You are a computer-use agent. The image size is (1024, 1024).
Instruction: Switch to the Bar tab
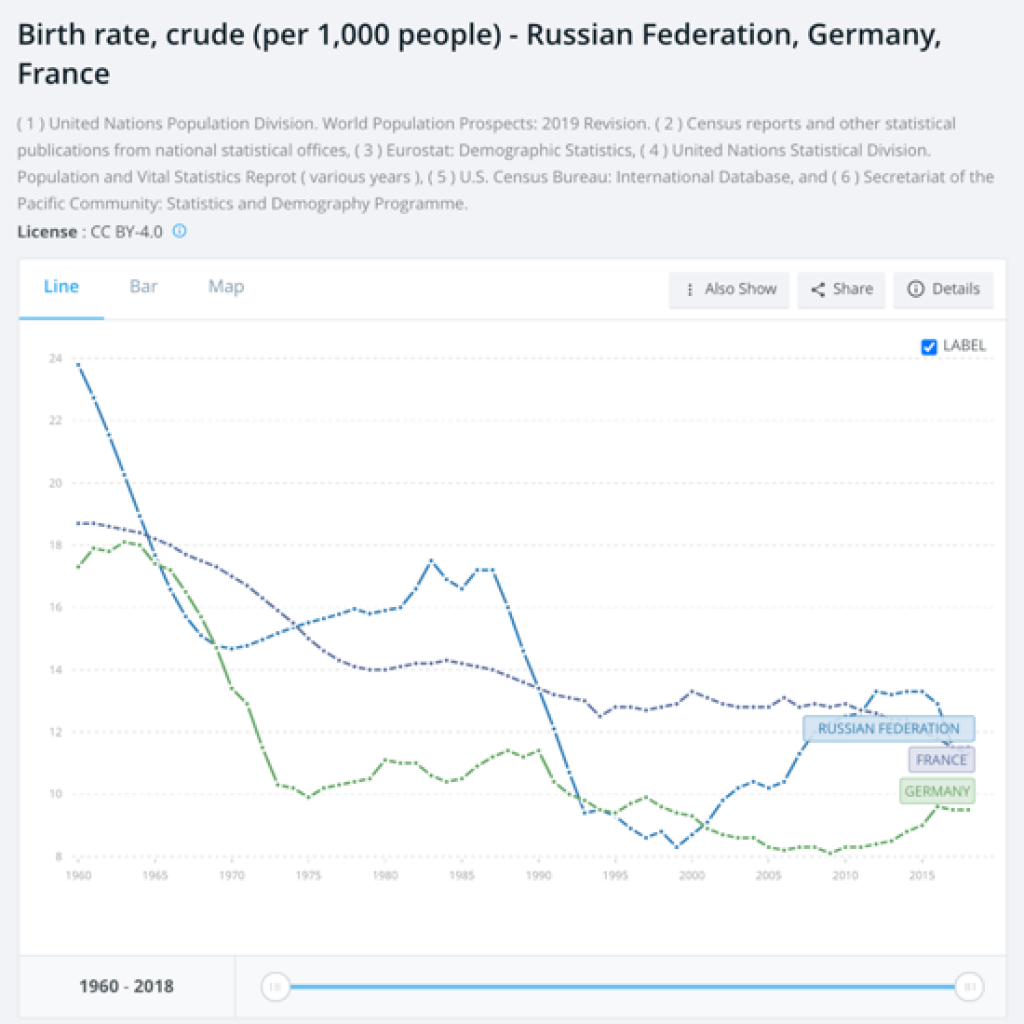coord(143,287)
